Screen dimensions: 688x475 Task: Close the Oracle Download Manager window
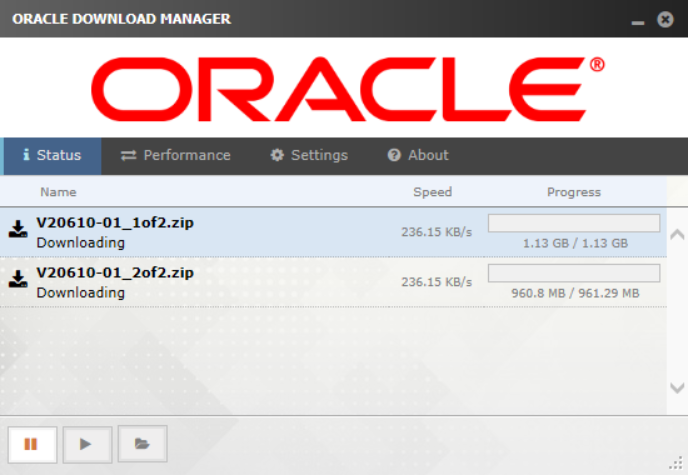[x=665, y=19]
